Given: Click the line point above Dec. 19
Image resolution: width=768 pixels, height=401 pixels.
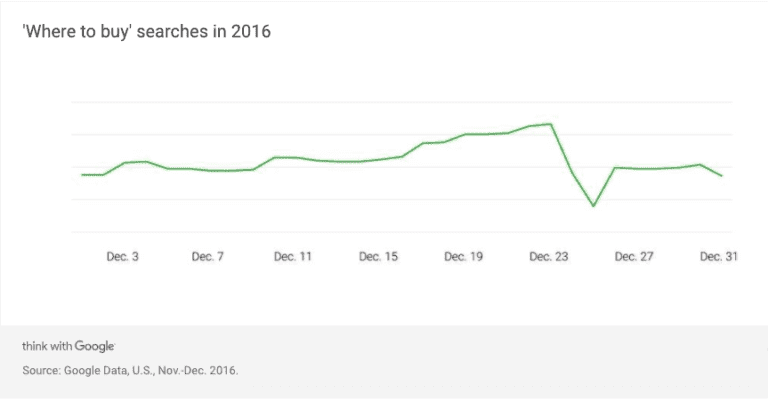Looking at the screenshot, I should (x=465, y=134).
